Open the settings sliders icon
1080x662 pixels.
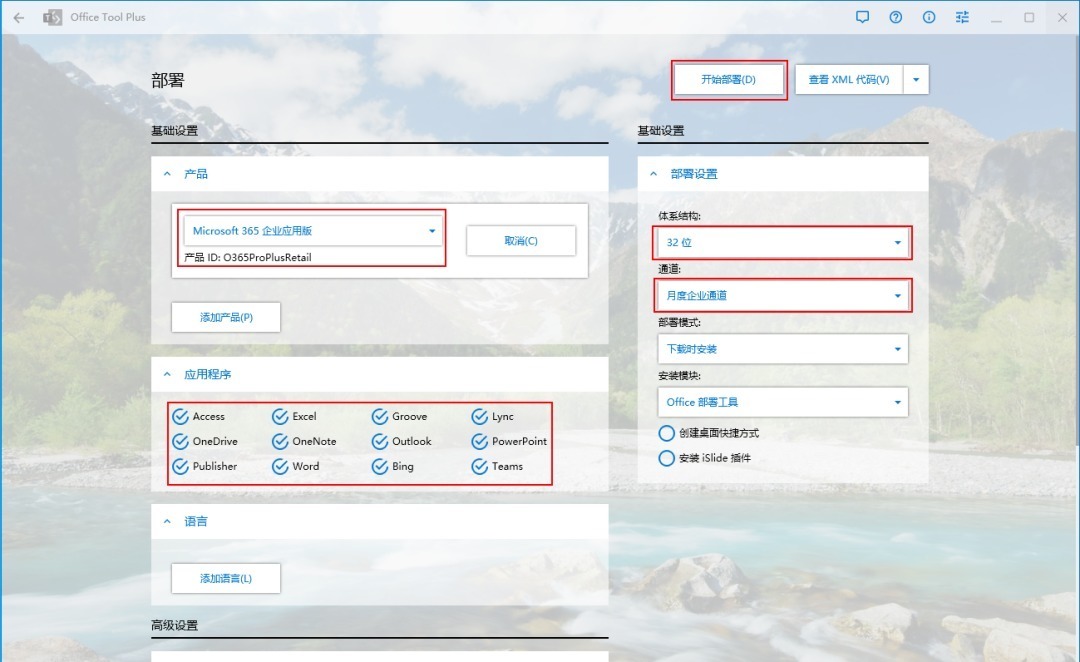point(962,17)
